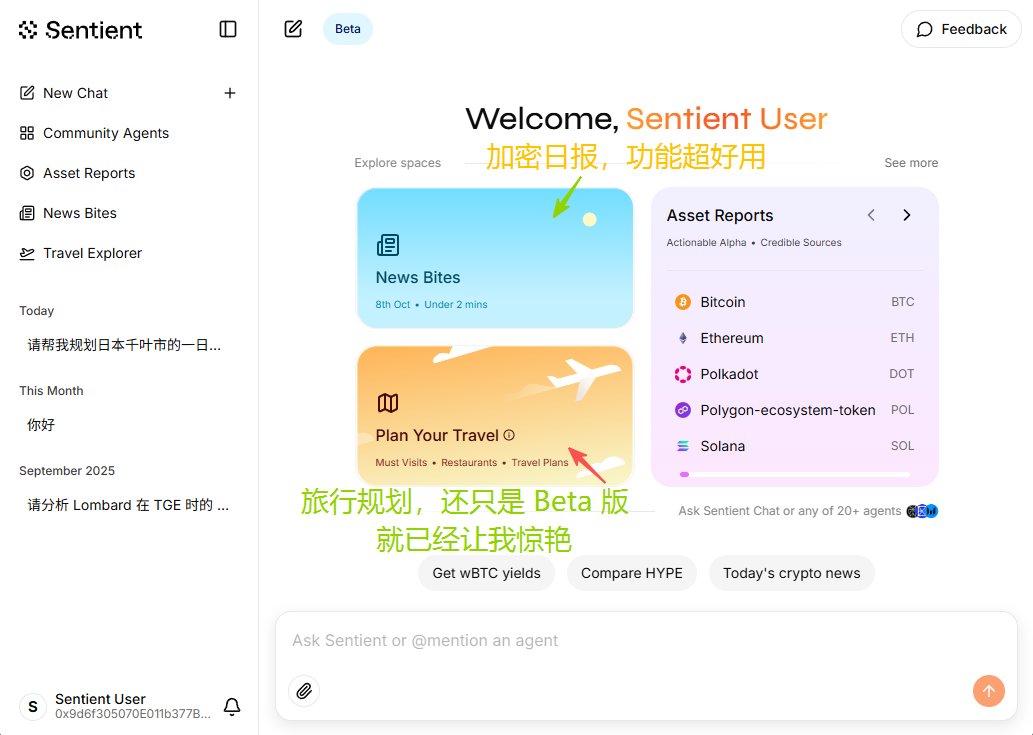1033x735 pixels.
Task: Click the See more link
Action: pos(910,163)
